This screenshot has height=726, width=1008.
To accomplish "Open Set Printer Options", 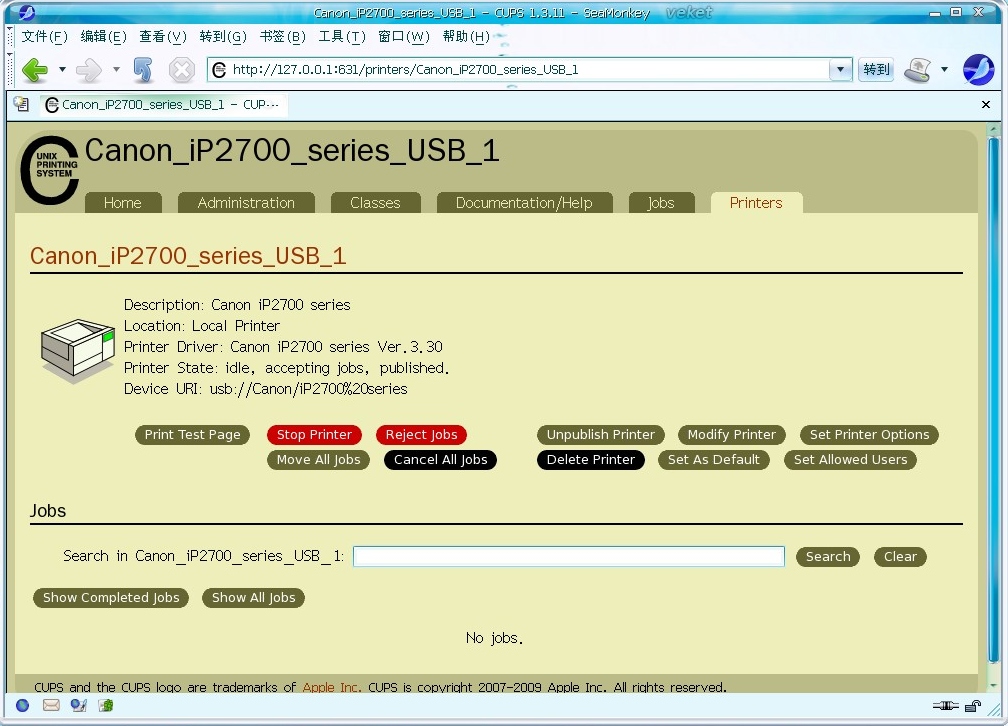I will coord(869,435).
